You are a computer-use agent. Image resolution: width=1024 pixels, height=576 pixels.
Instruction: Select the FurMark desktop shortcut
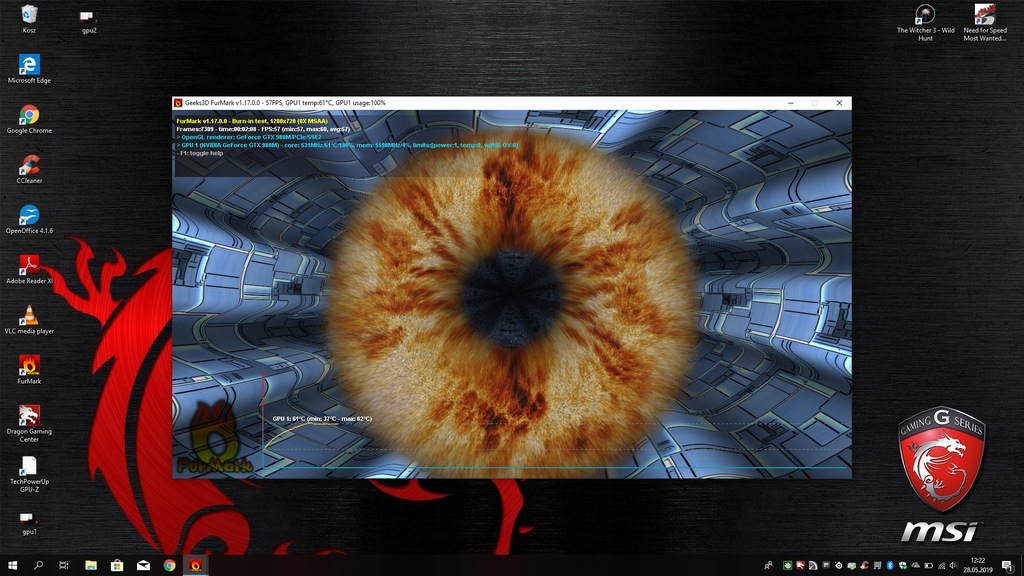[29, 370]
